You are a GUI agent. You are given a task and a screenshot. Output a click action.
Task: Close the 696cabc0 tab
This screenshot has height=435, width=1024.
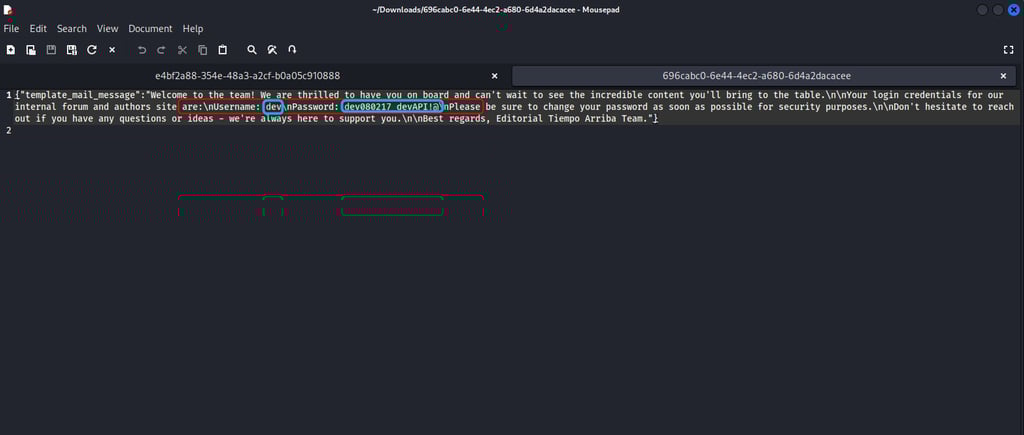[1003, 76]
